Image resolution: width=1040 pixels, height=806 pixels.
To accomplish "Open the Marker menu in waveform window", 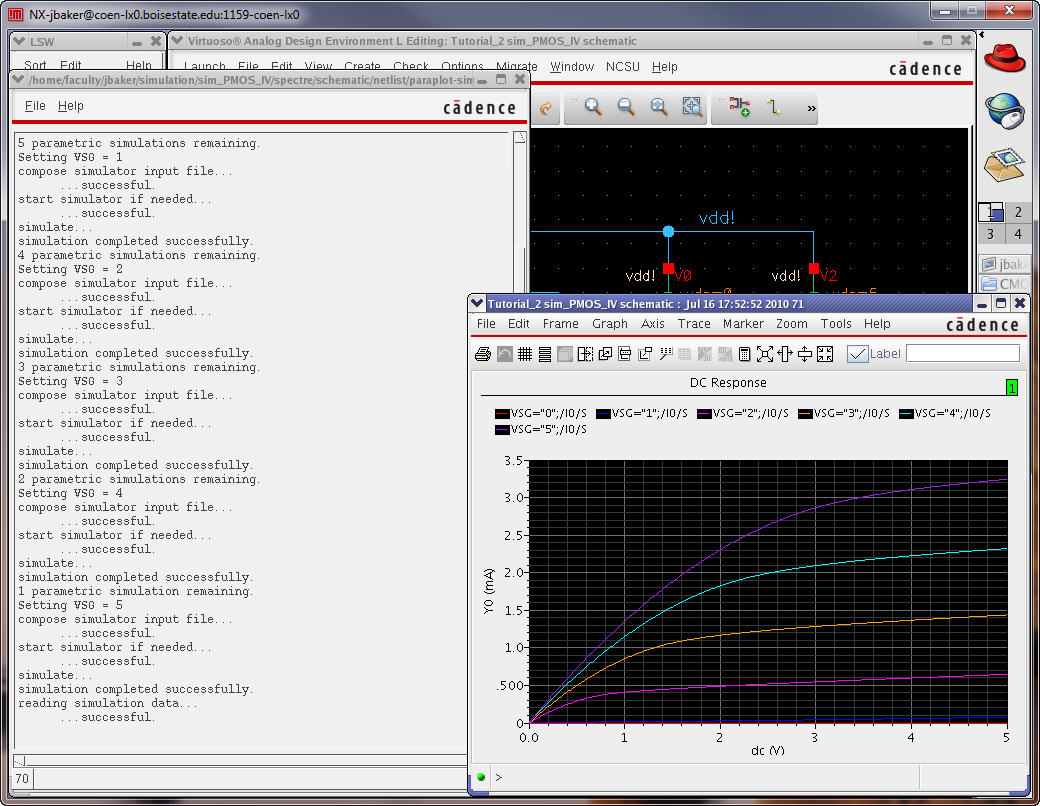I will [743, 324].
